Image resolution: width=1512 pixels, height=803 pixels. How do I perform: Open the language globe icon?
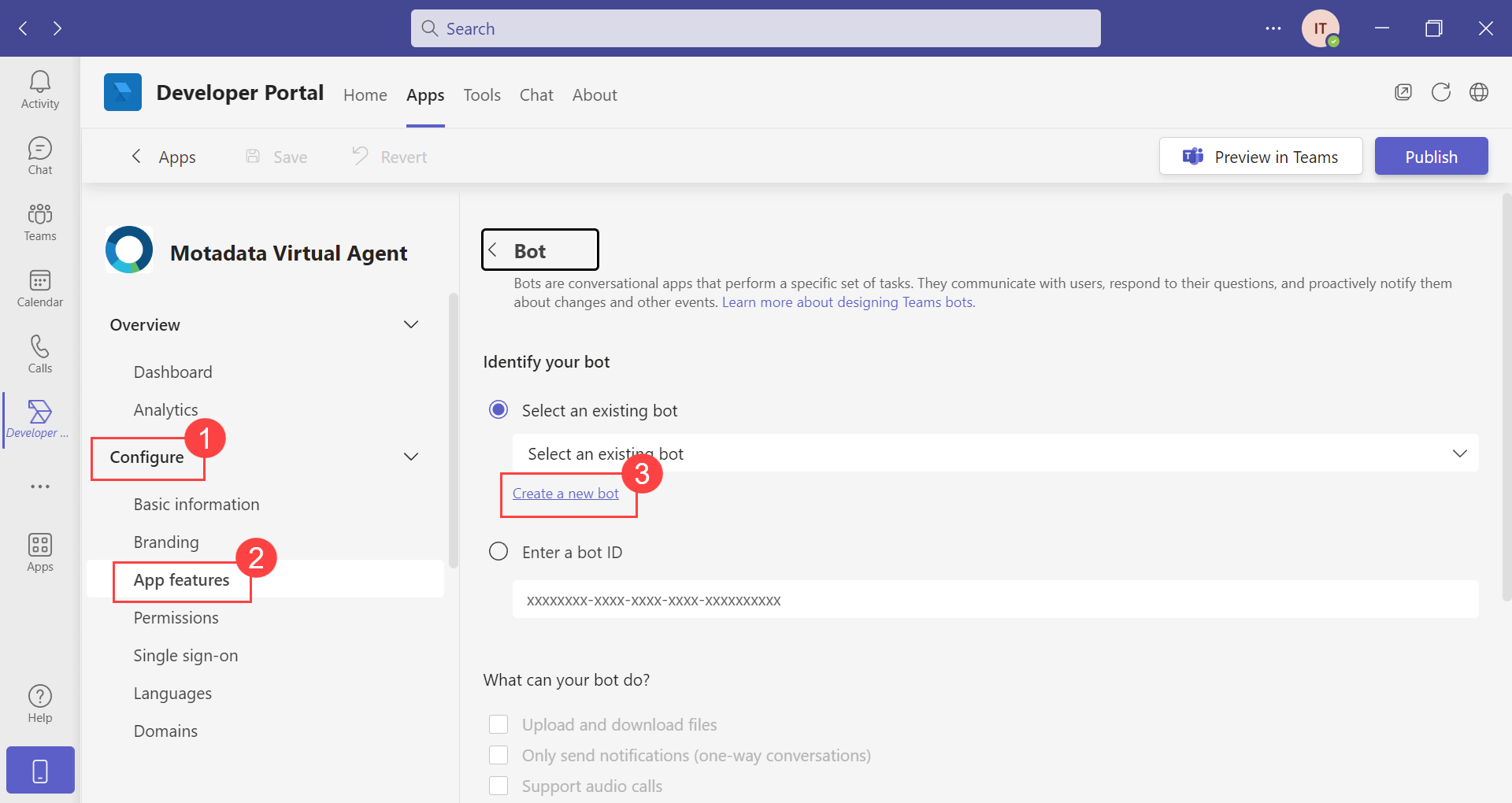click(x=1479, y=92)
